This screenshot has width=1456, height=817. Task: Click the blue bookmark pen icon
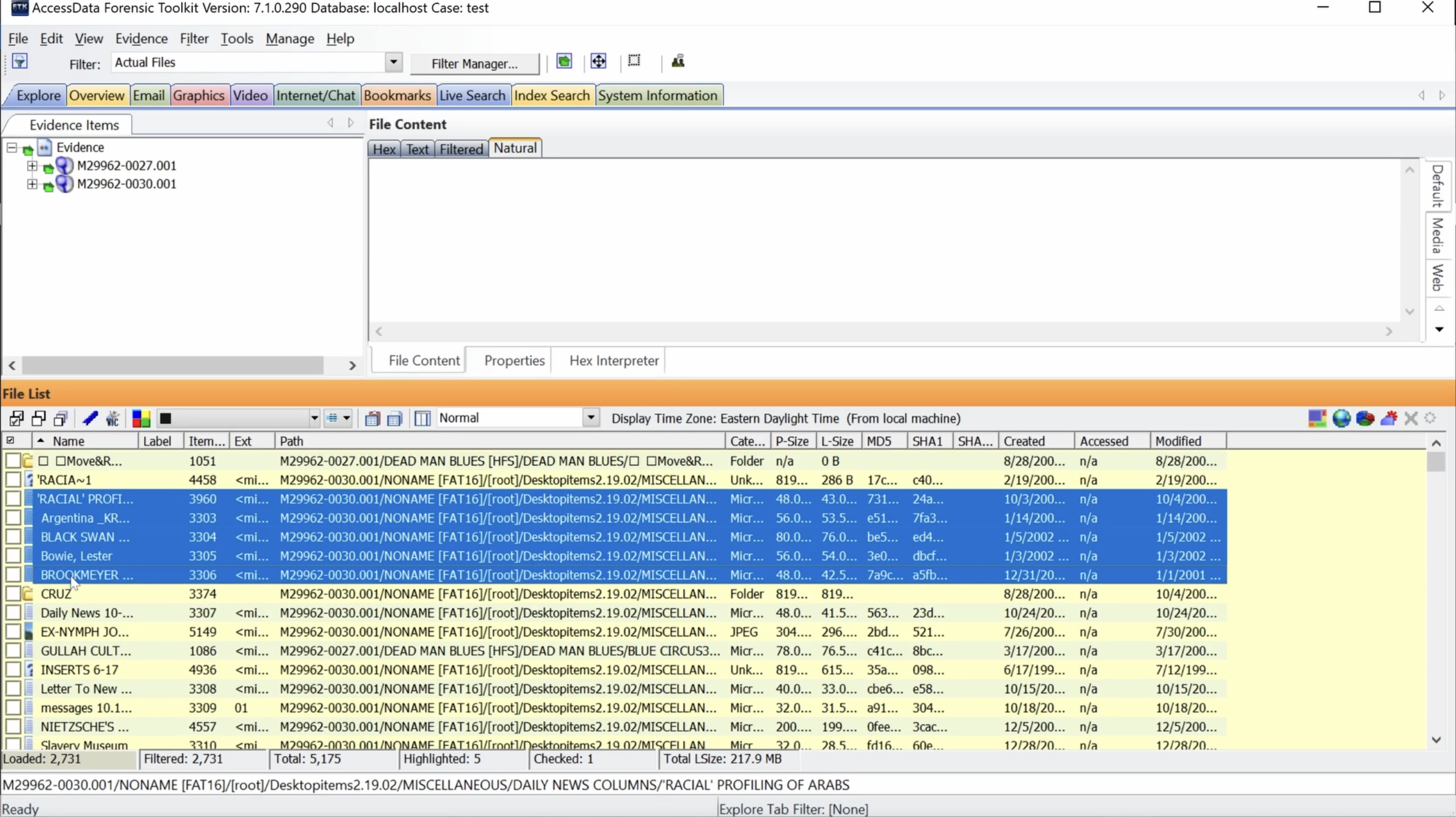click(90, 418)
